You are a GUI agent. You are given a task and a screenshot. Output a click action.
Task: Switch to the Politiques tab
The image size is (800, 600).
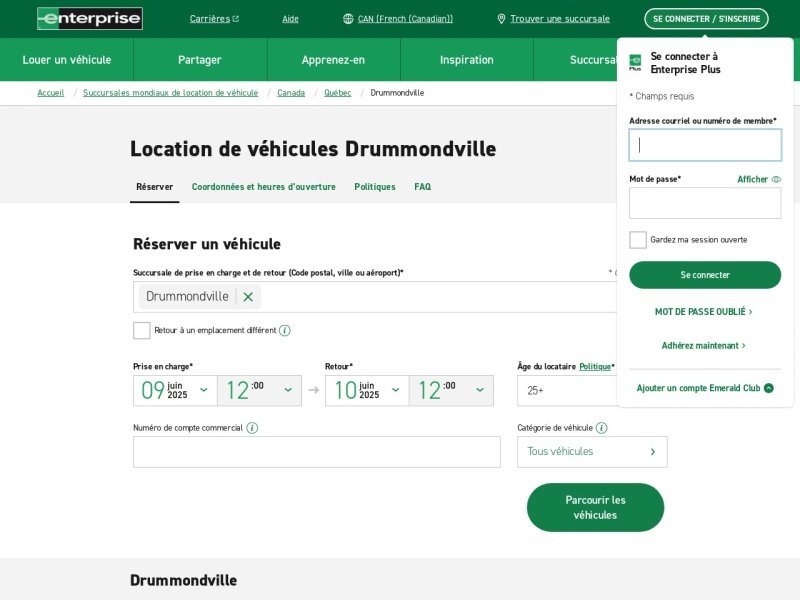coord(375,187)
